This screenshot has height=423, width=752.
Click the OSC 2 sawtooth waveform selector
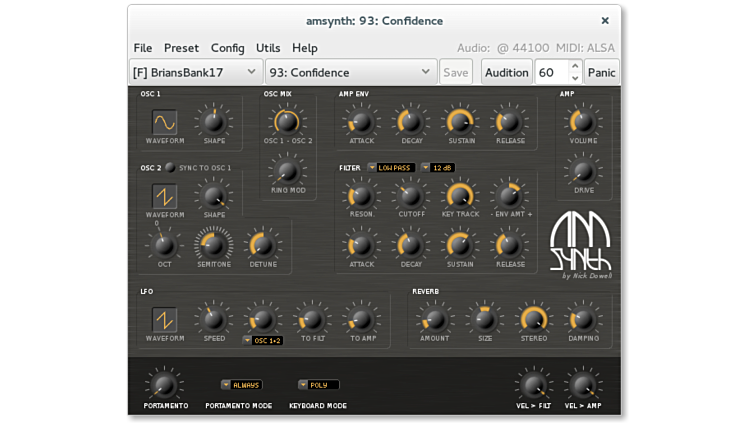[164, 197]
